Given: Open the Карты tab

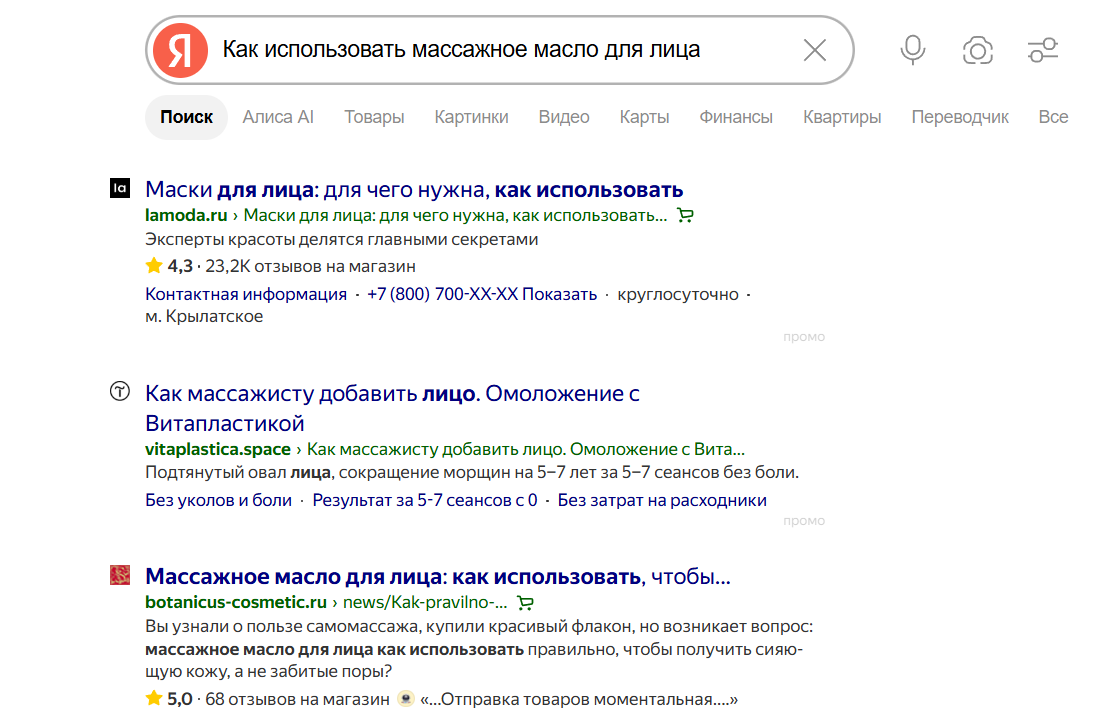Looking at the screenshot, I should click(x=644, y=117).
